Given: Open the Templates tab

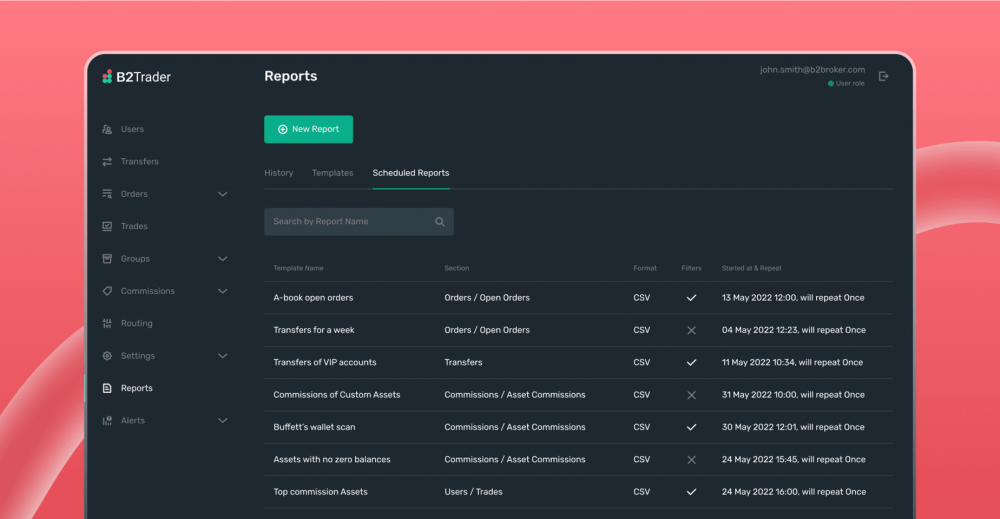Looking at the screenshot, I should 332,173.
